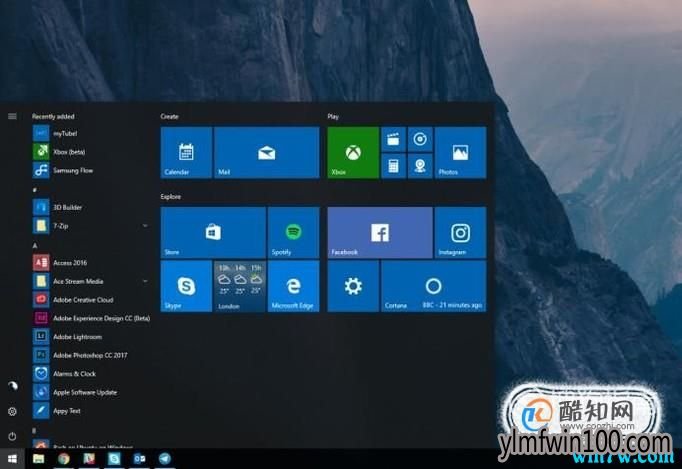Image resolution: width=682 pixels, height=469 pixels.
Task: Open File Explorer from the taskbar
Action: [x=38, y=459]
